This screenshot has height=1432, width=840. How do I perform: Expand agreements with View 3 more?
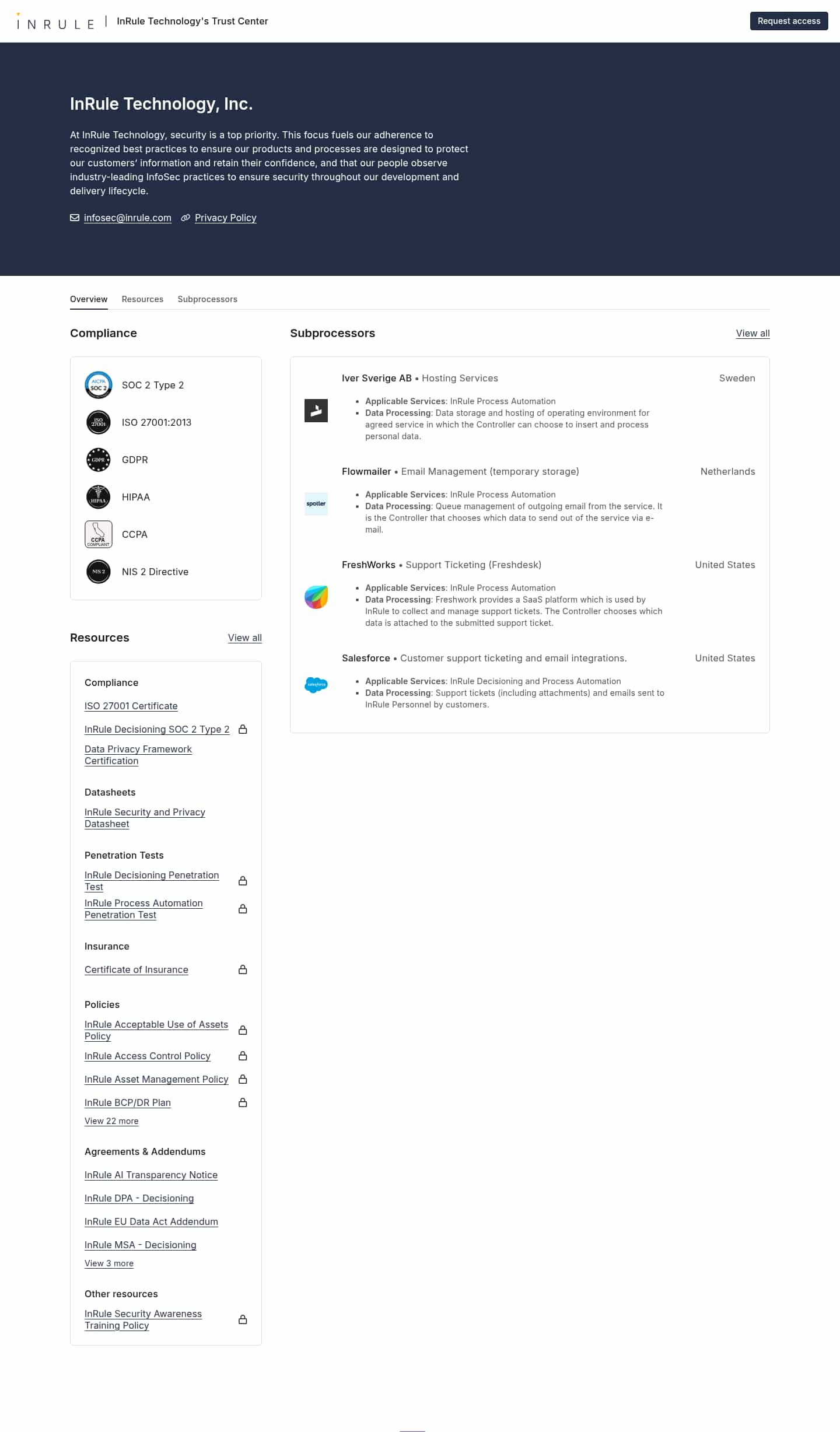coord(109,1263)
